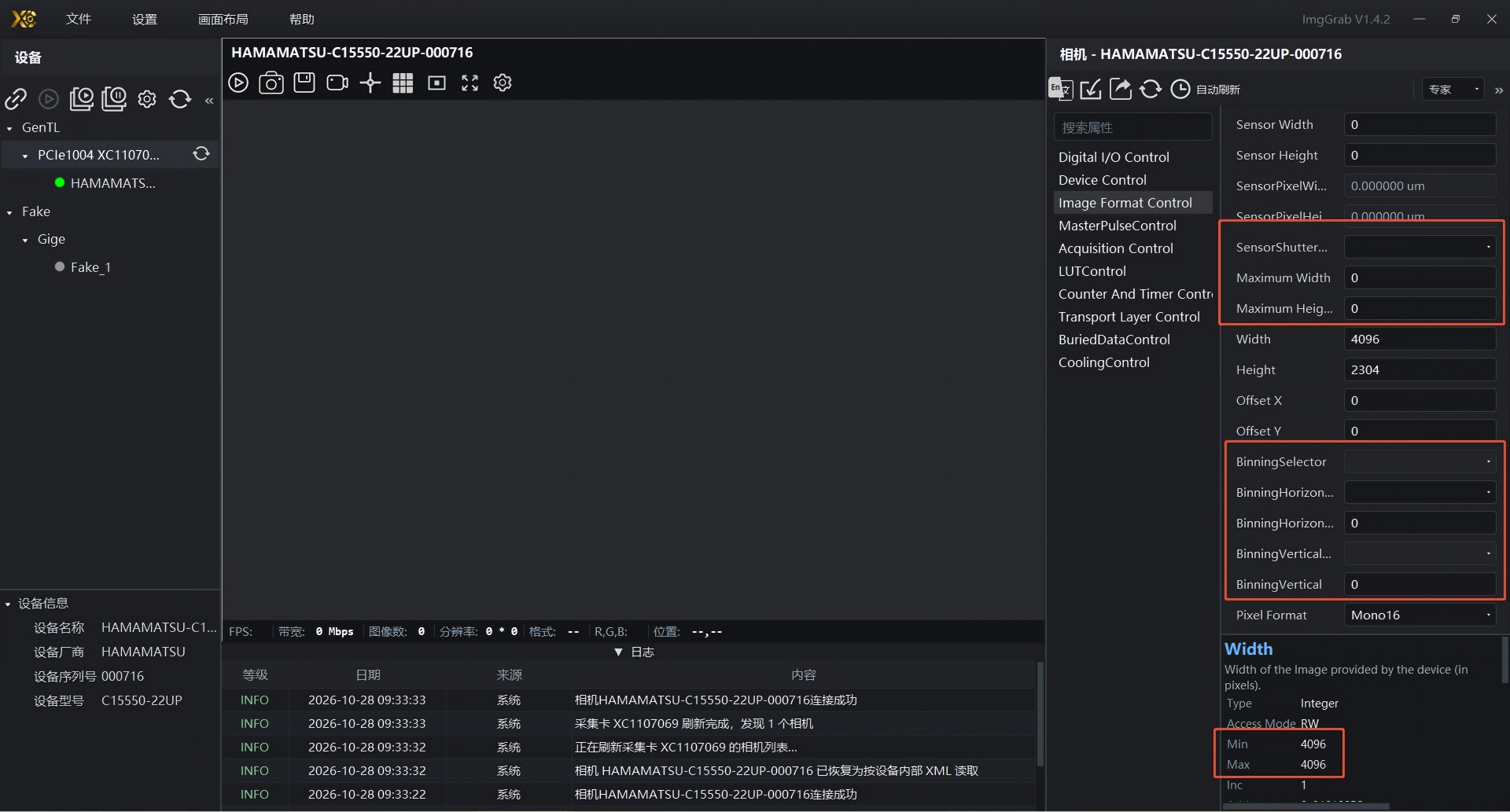Click the link/connect device icon

pyautogui.click(x=16, y=99)
